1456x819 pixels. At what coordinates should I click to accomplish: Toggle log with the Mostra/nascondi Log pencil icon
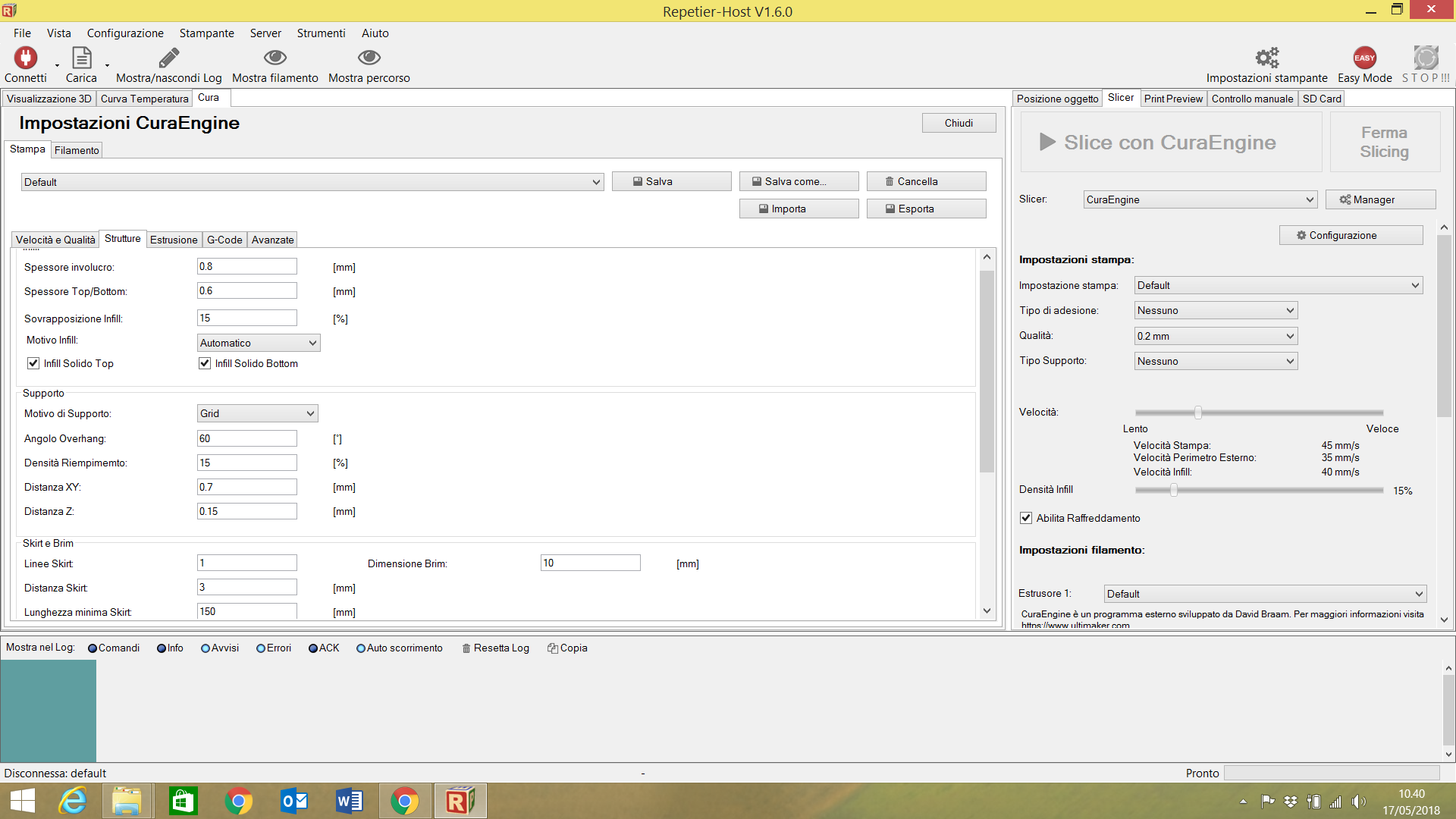pyautogui.click(x=168, y=58)
